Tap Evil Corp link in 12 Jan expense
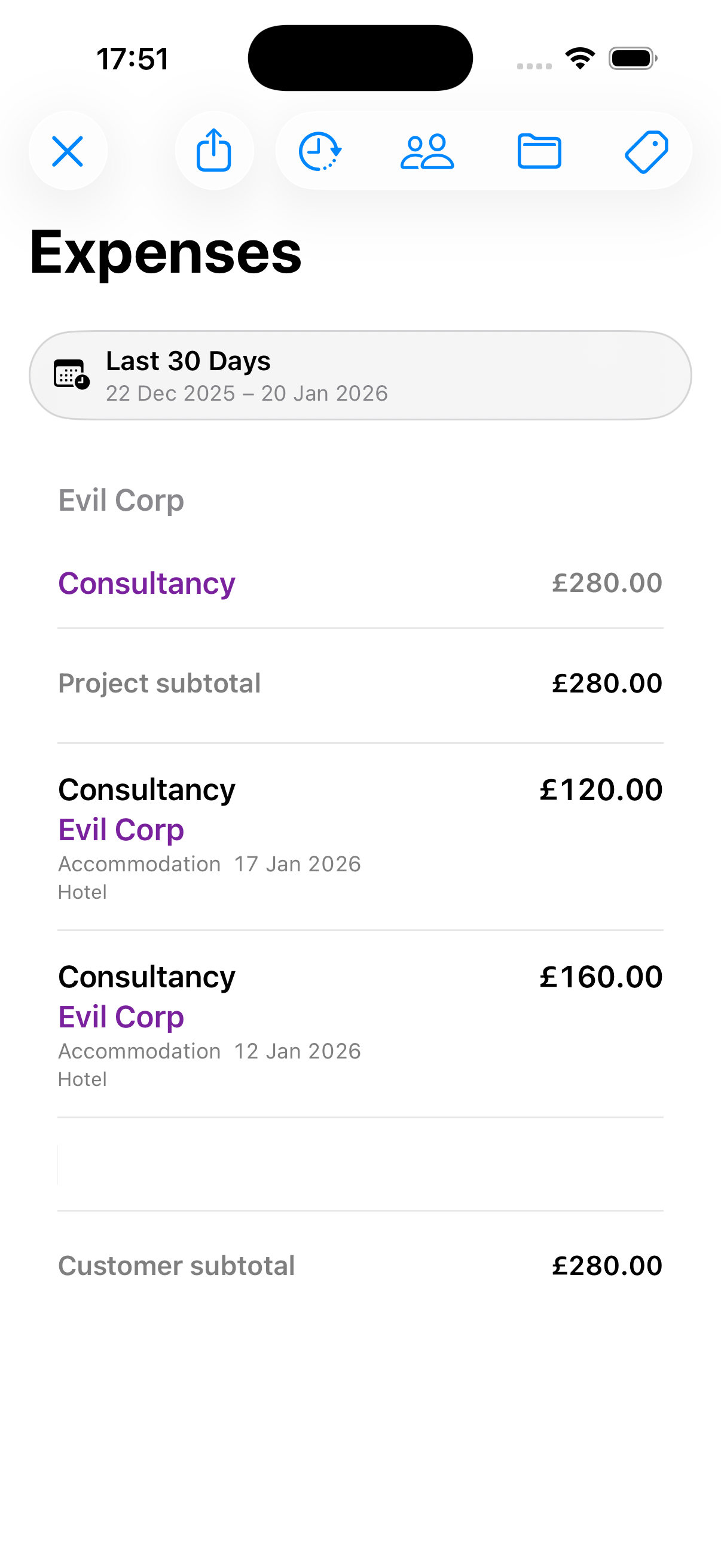The image size is (721, 1568). (x=121, y=1017)
